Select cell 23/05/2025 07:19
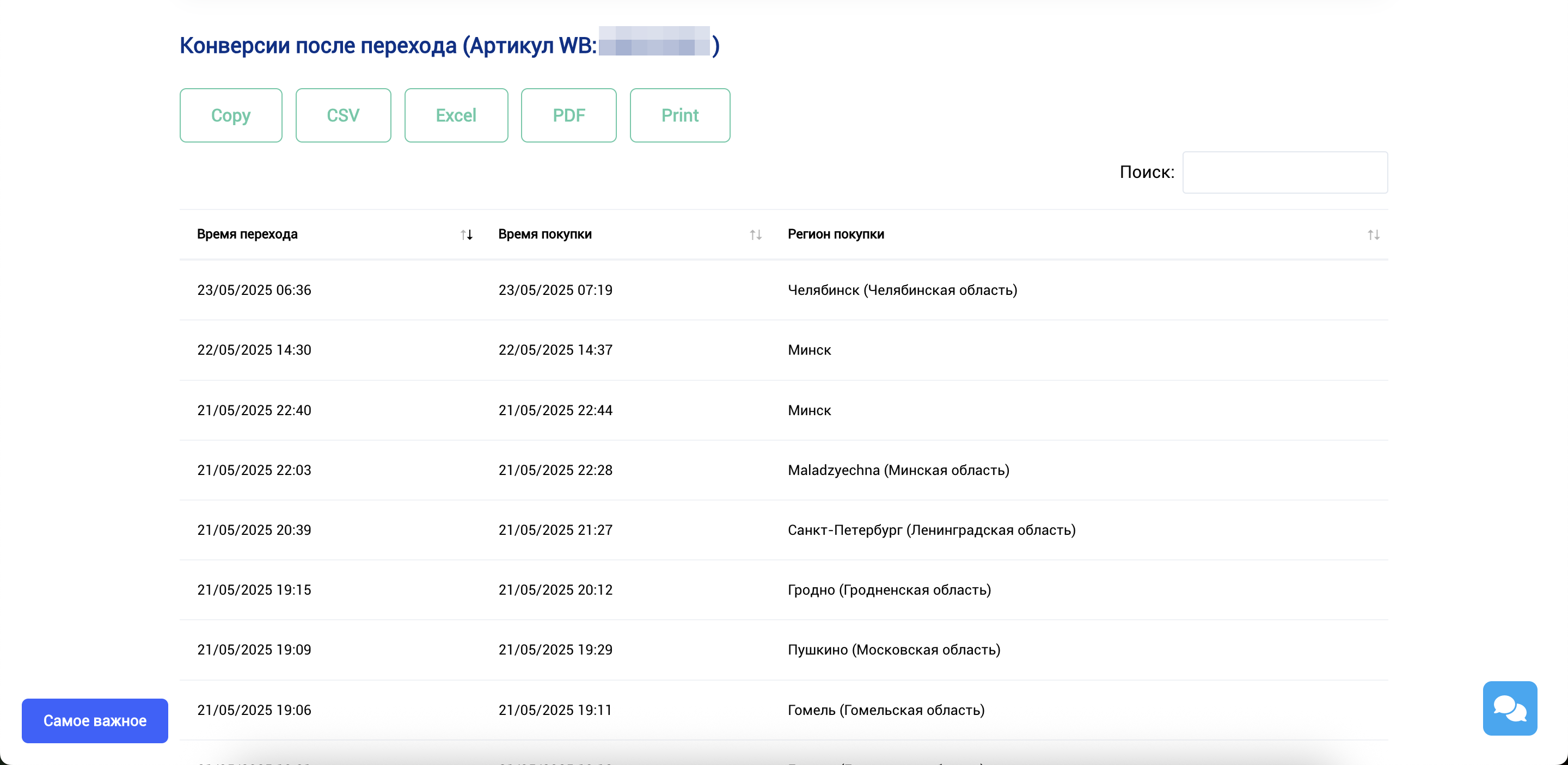The width and height of the screenshot is (1568, 765). click(x=555, y=290)
